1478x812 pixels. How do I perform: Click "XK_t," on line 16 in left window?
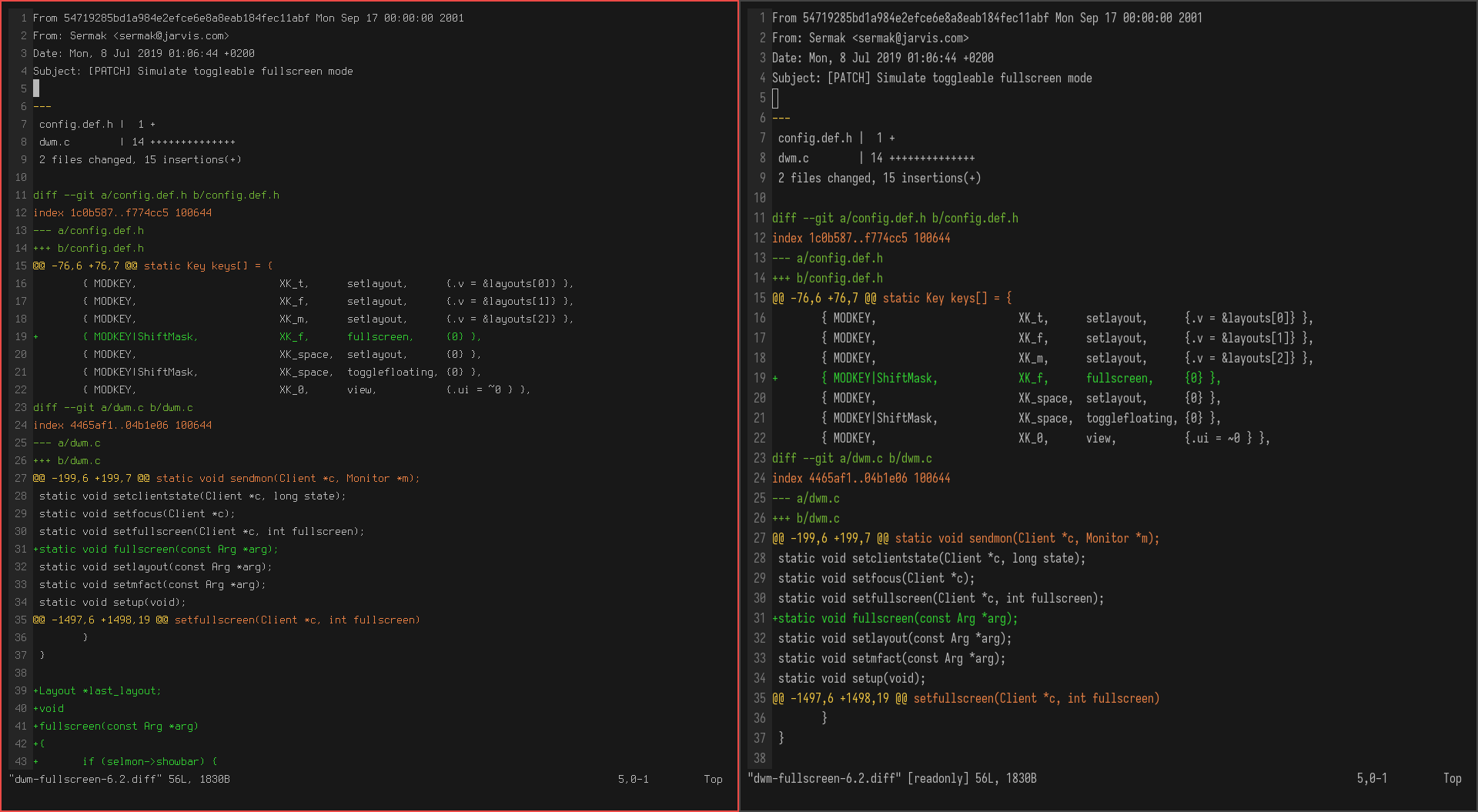point(294,283)
